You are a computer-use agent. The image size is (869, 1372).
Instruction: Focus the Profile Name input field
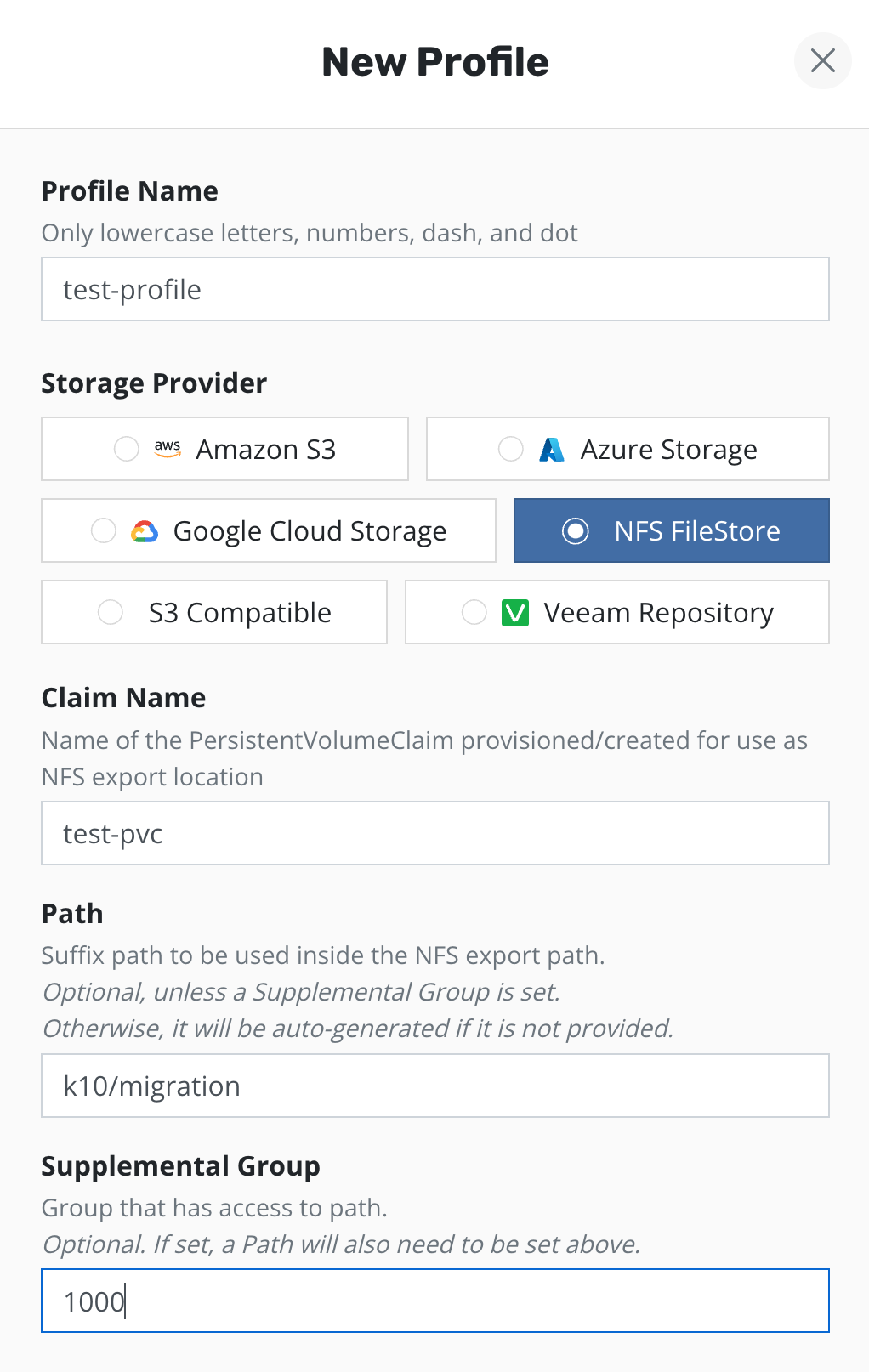pyautogui.click(x=435, y=290)
